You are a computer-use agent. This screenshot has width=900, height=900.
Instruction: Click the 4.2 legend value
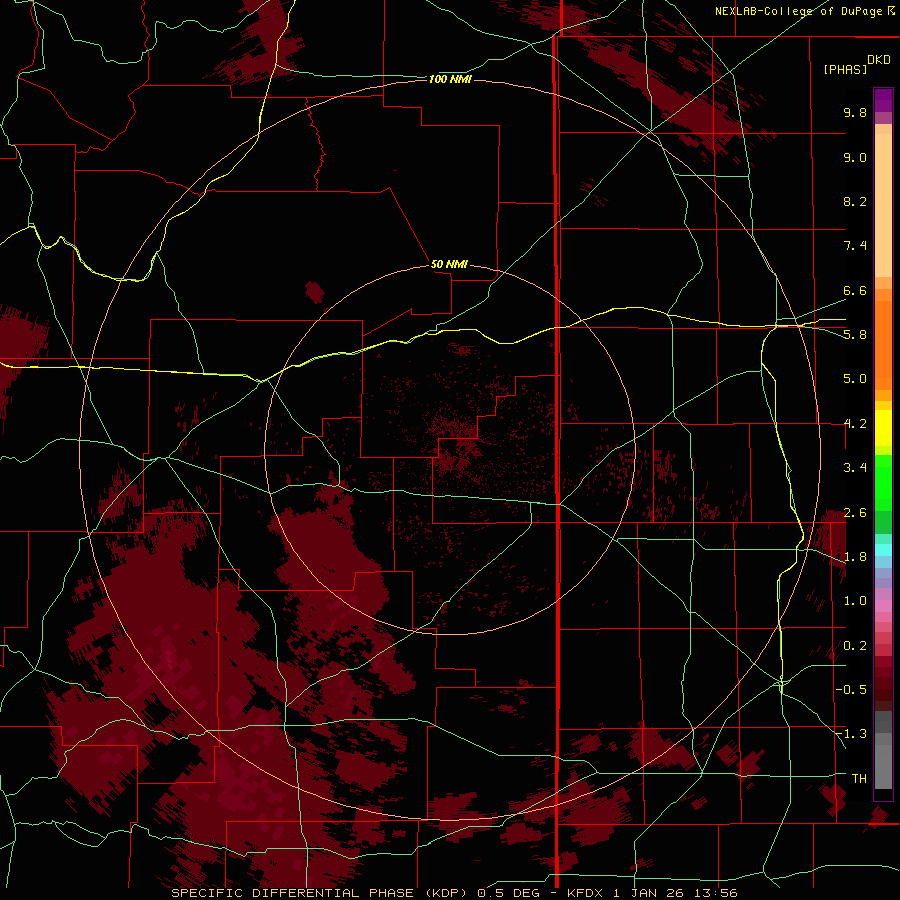(x=855, y=424)
